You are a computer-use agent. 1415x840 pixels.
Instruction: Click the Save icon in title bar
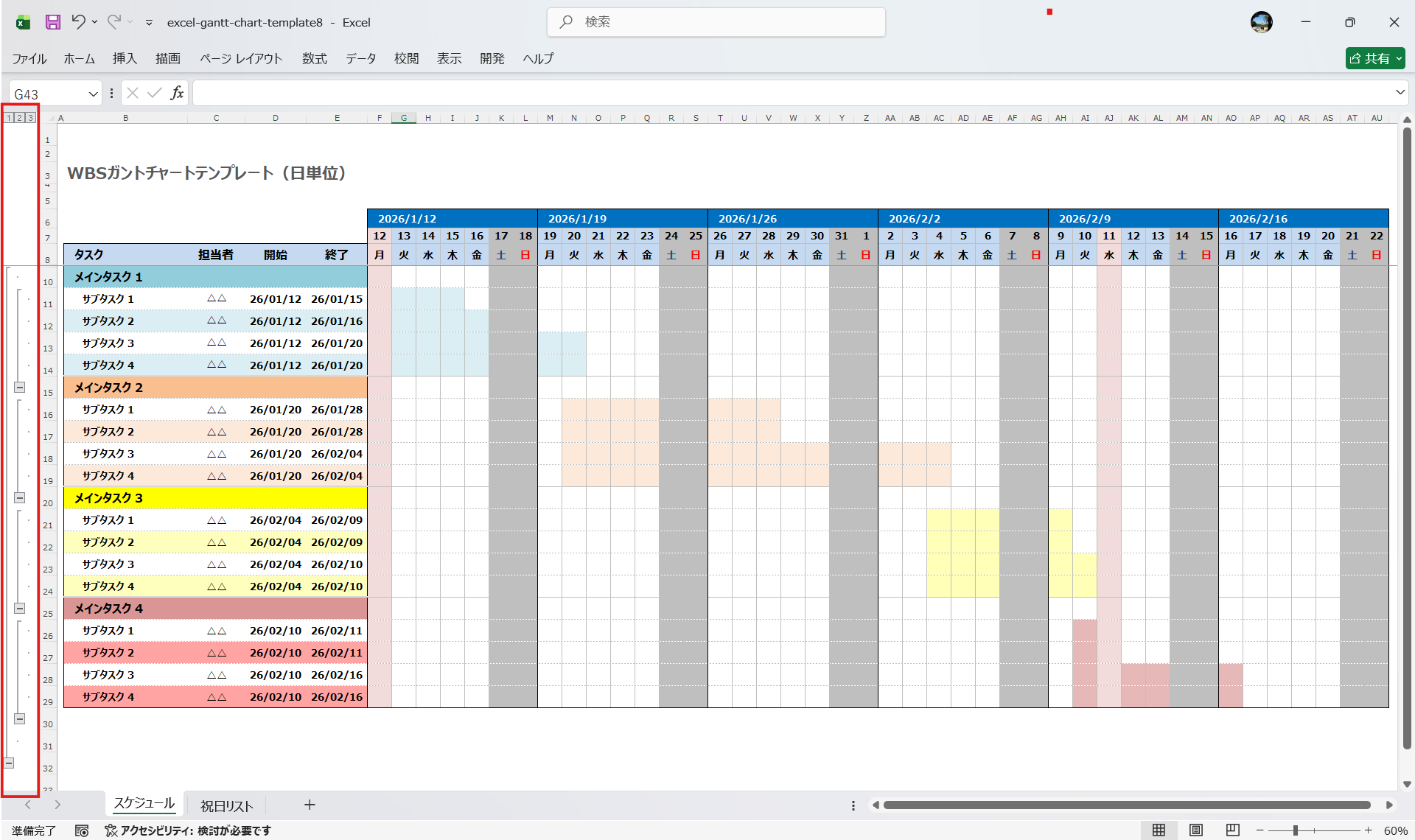(52, 22)
